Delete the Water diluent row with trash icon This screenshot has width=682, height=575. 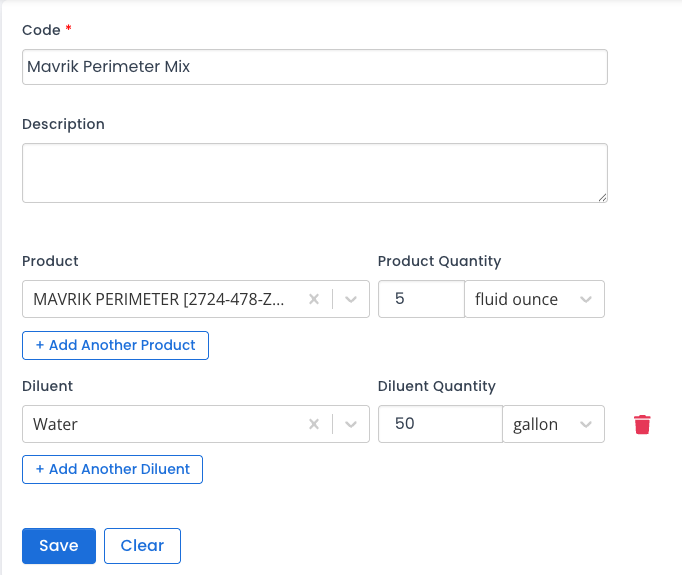(642, 425)
